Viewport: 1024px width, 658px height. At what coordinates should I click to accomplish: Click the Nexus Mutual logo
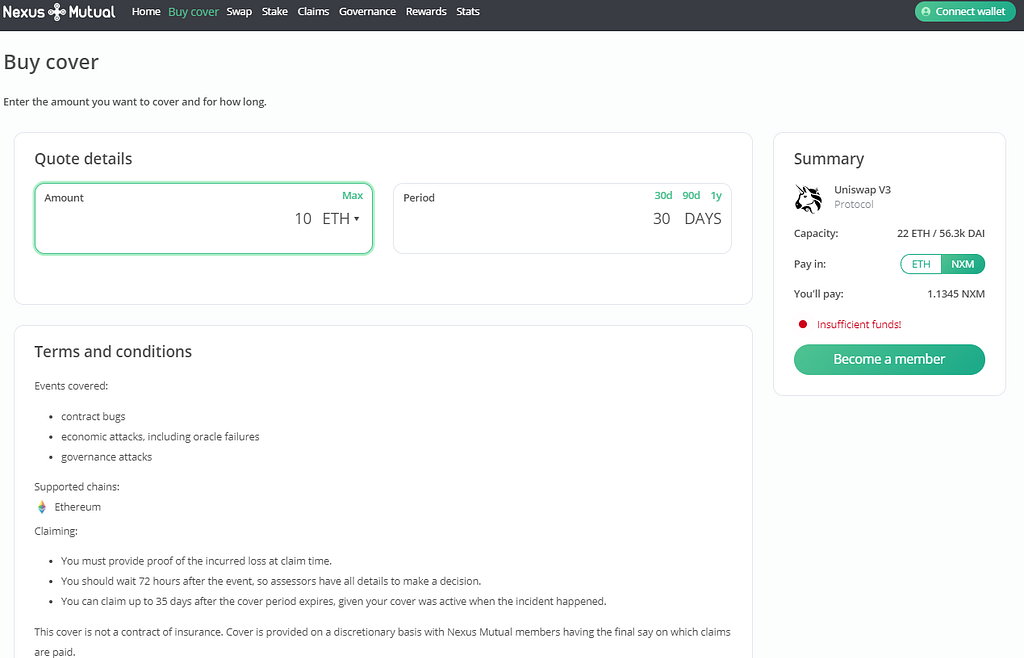point(59,12)
